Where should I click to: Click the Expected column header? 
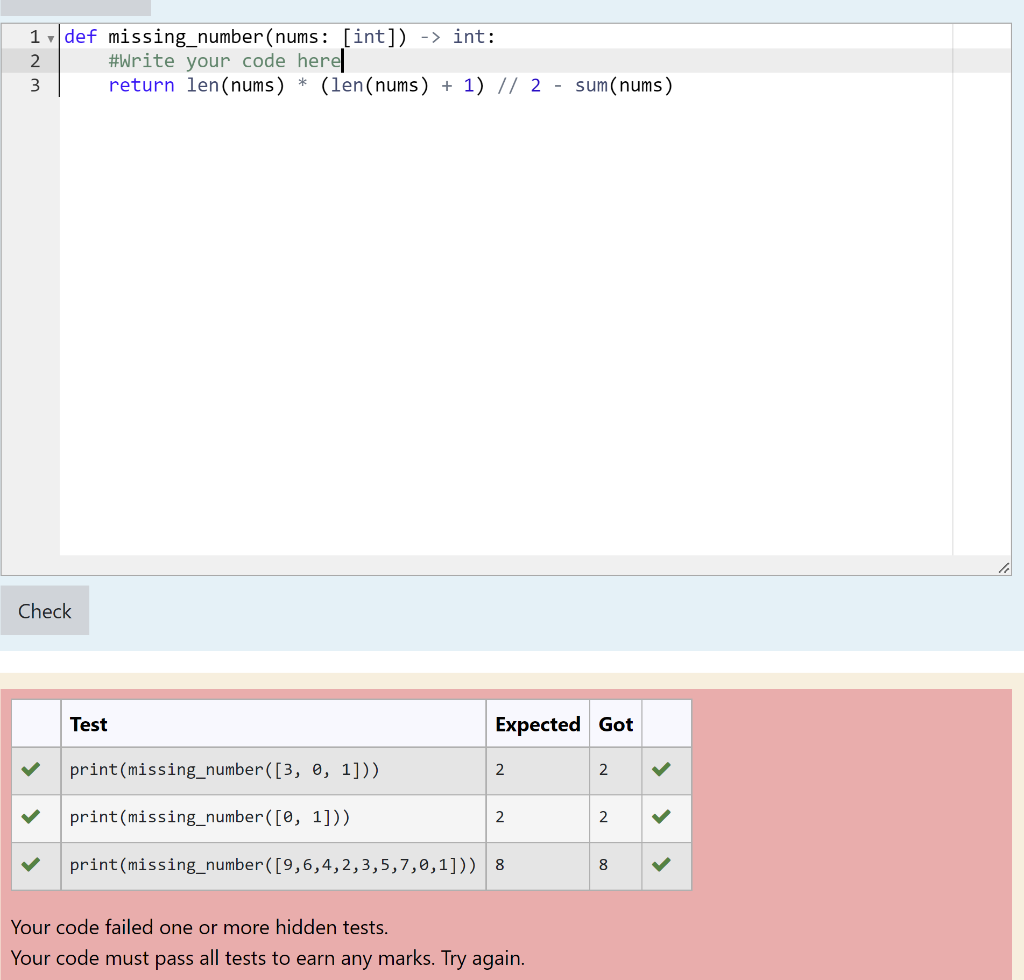[538, 723]
